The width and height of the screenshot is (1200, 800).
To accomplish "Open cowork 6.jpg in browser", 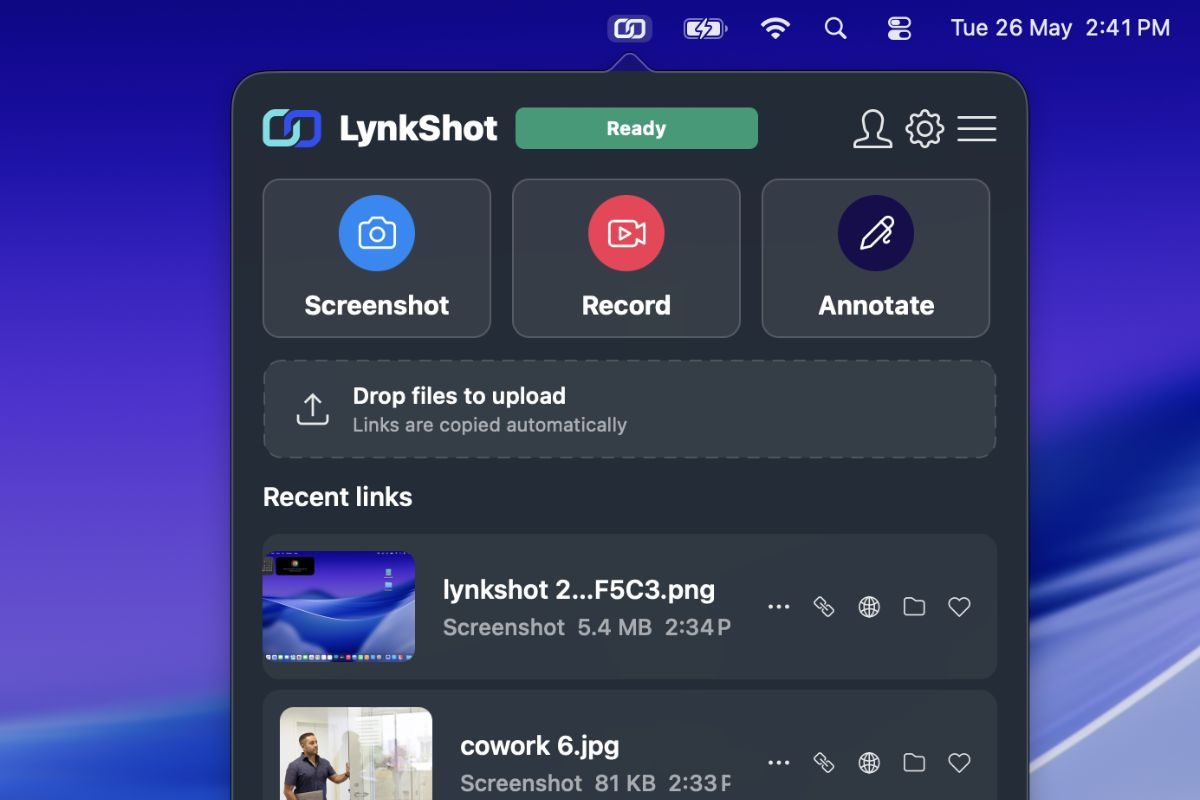I will click(x=869, y=763).
